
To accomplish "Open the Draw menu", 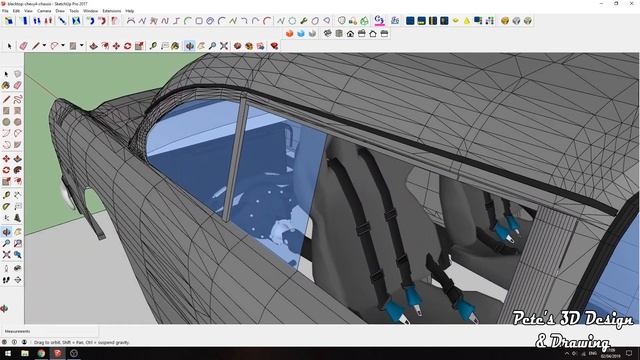I will point(60,11).
